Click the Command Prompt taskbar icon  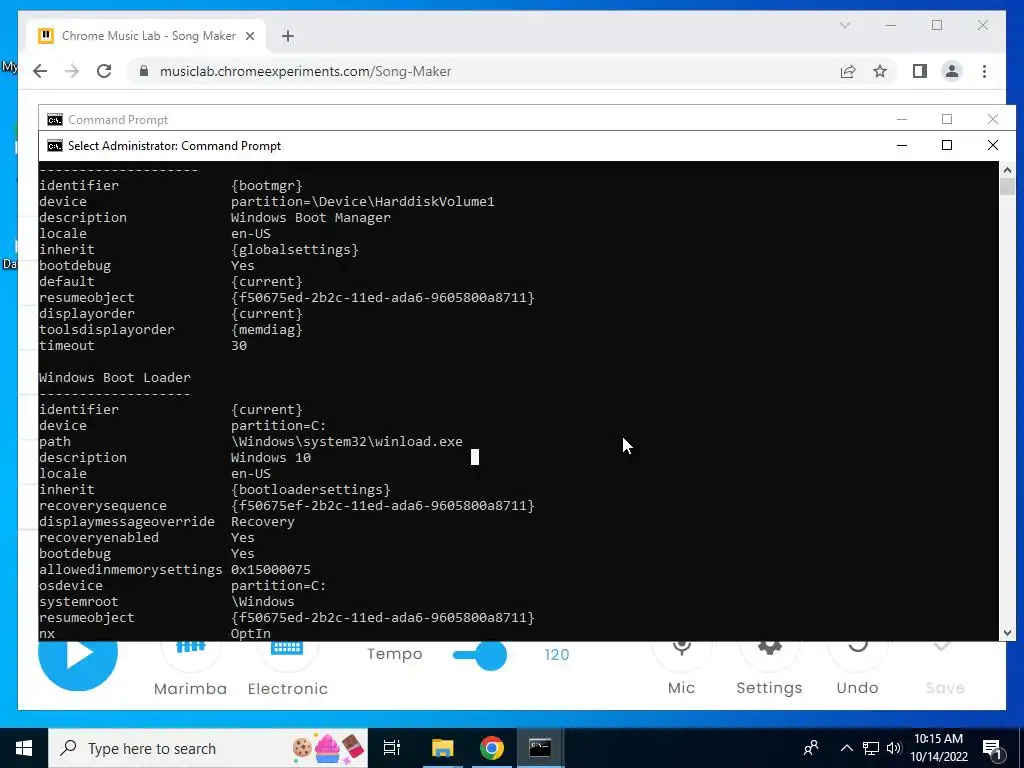click(x=540, y=748)
